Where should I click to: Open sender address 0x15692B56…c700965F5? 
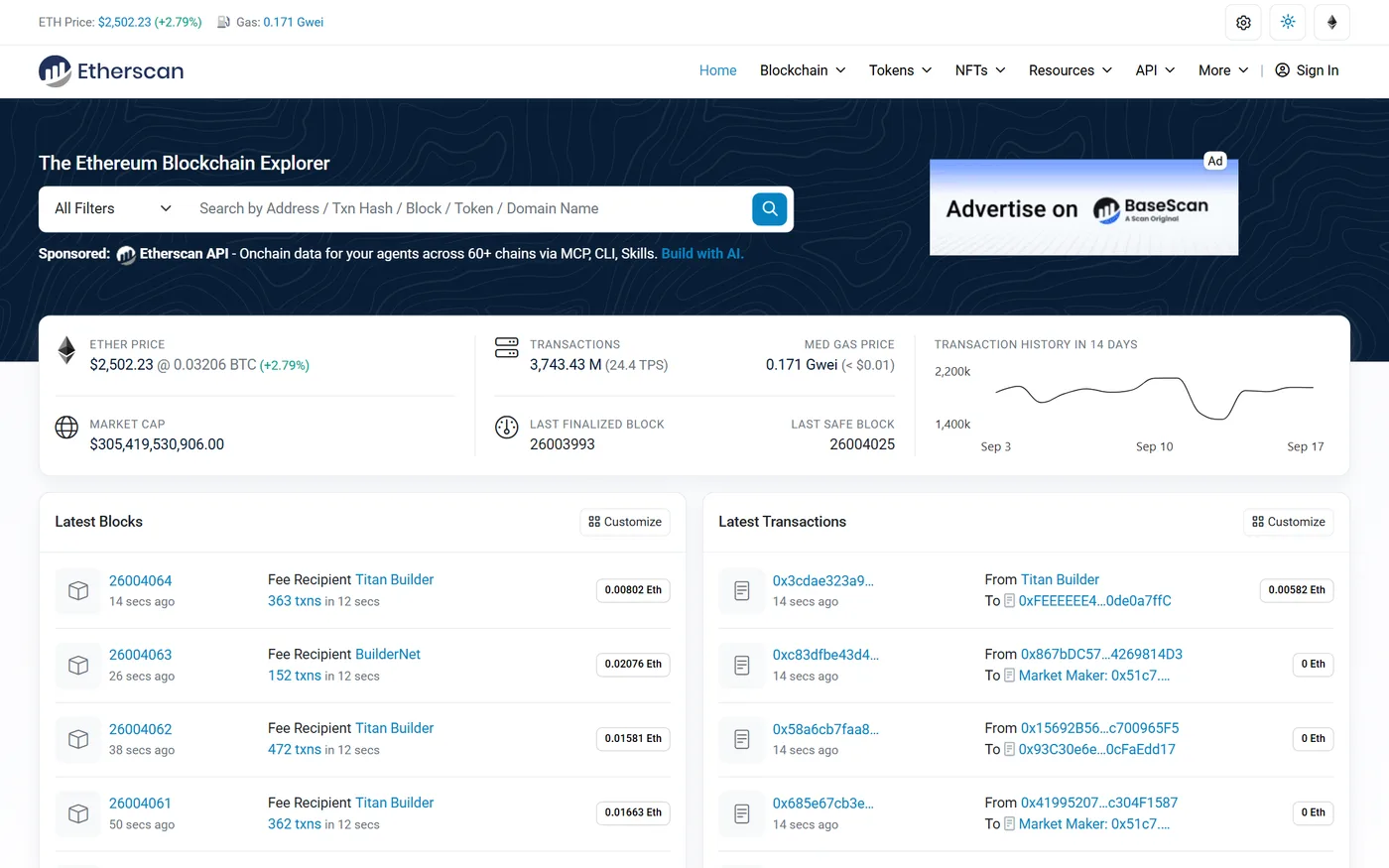pos(1100,728)
